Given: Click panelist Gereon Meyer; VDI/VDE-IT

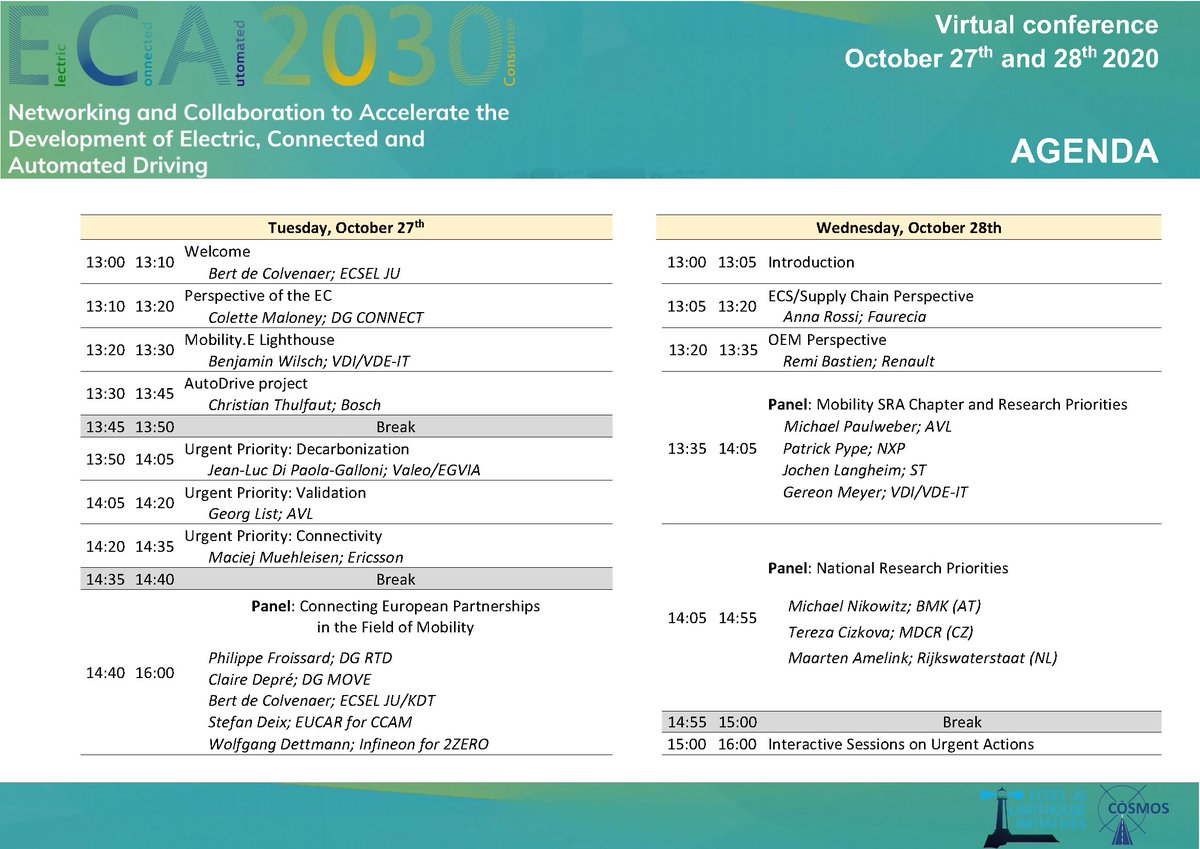Looking at the screenshot, I should pos(875,492).
